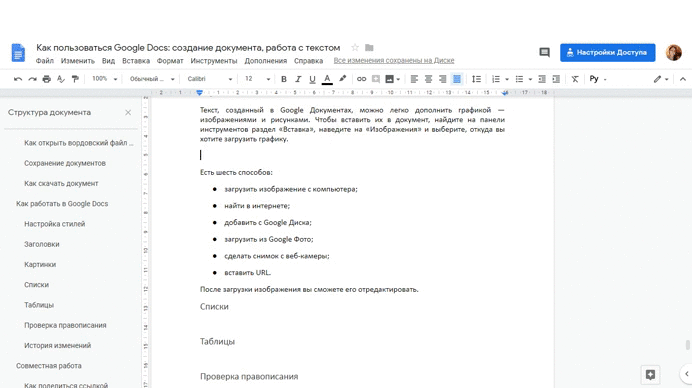Open the Файл menu

coord(45,61)
